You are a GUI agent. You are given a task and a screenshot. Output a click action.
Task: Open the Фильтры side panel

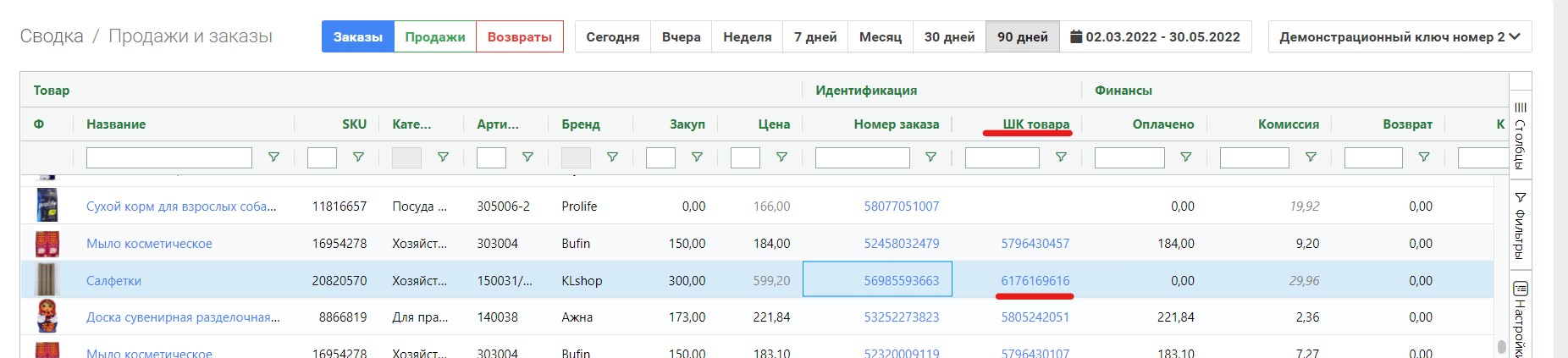pos(1520,225)
